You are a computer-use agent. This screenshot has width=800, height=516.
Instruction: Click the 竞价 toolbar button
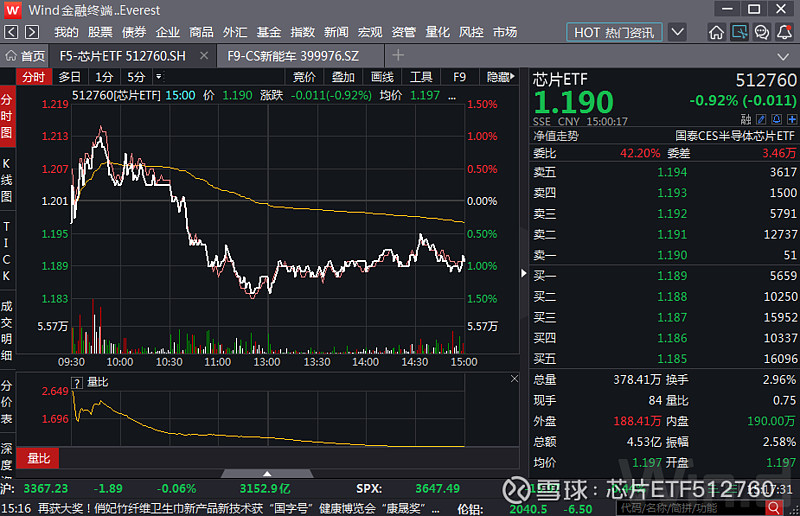click(x=304, y=77)
